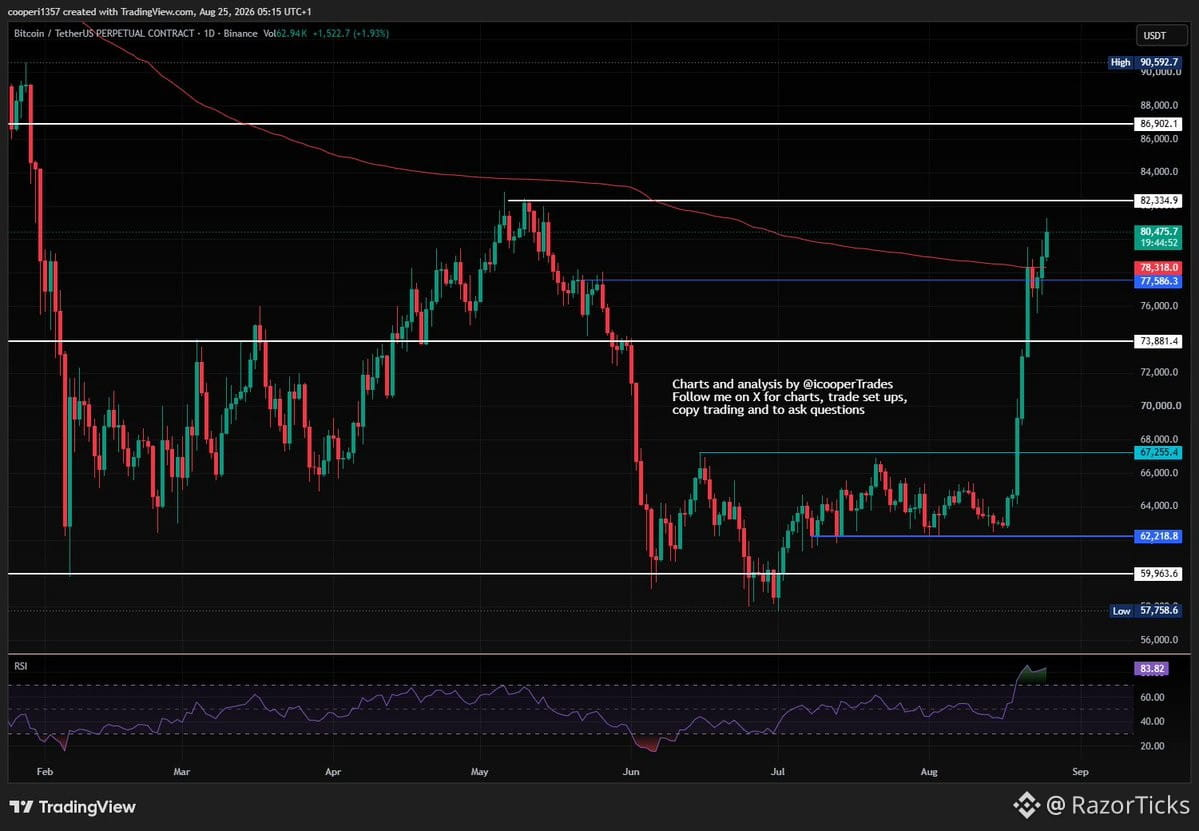Click the Sep label on time axis
Viewport: 1199px width, 831px height.
(x=1080, y=772)
